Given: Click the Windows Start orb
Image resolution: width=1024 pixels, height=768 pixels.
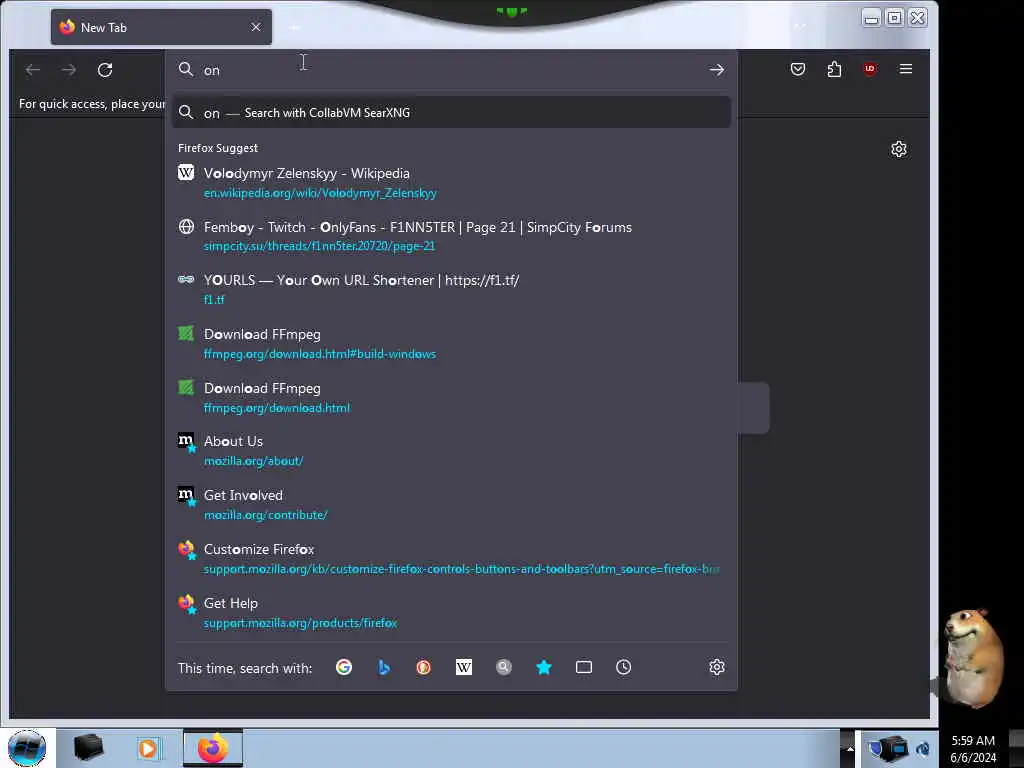Looking at the screenshot, I should click(x=27, y=748).
